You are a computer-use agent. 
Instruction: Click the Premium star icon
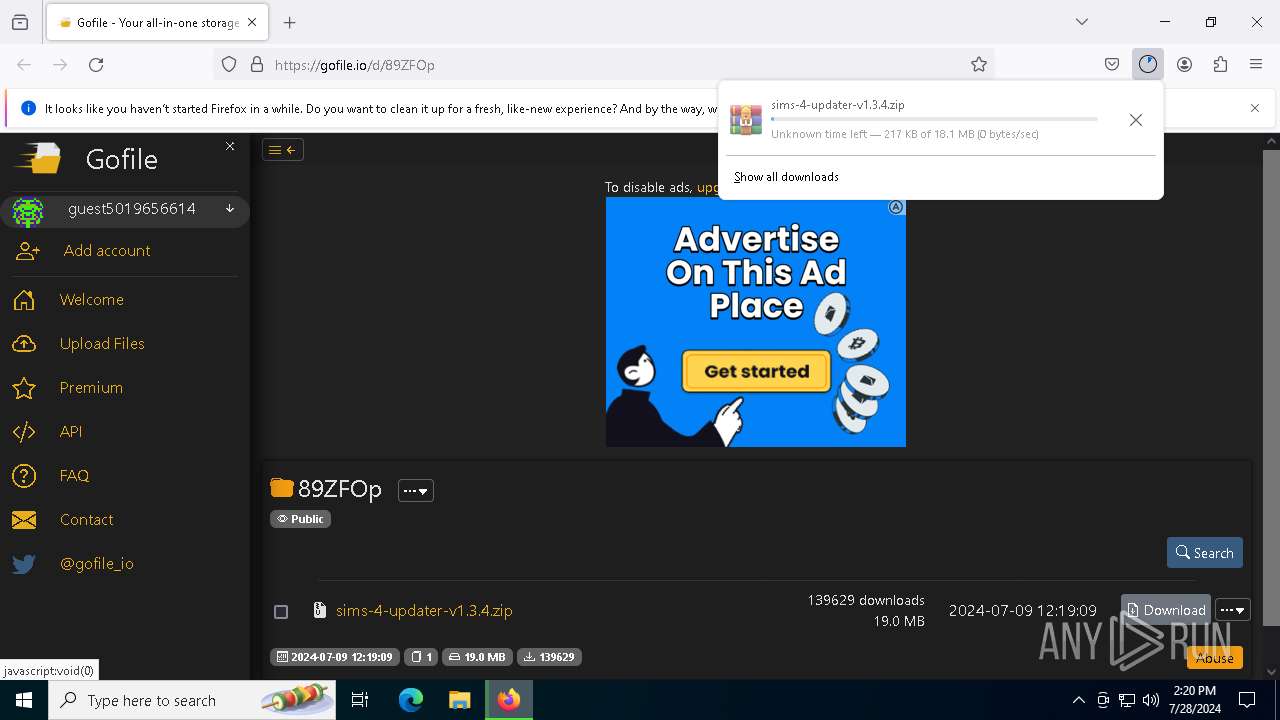click(x=24, y=388)
